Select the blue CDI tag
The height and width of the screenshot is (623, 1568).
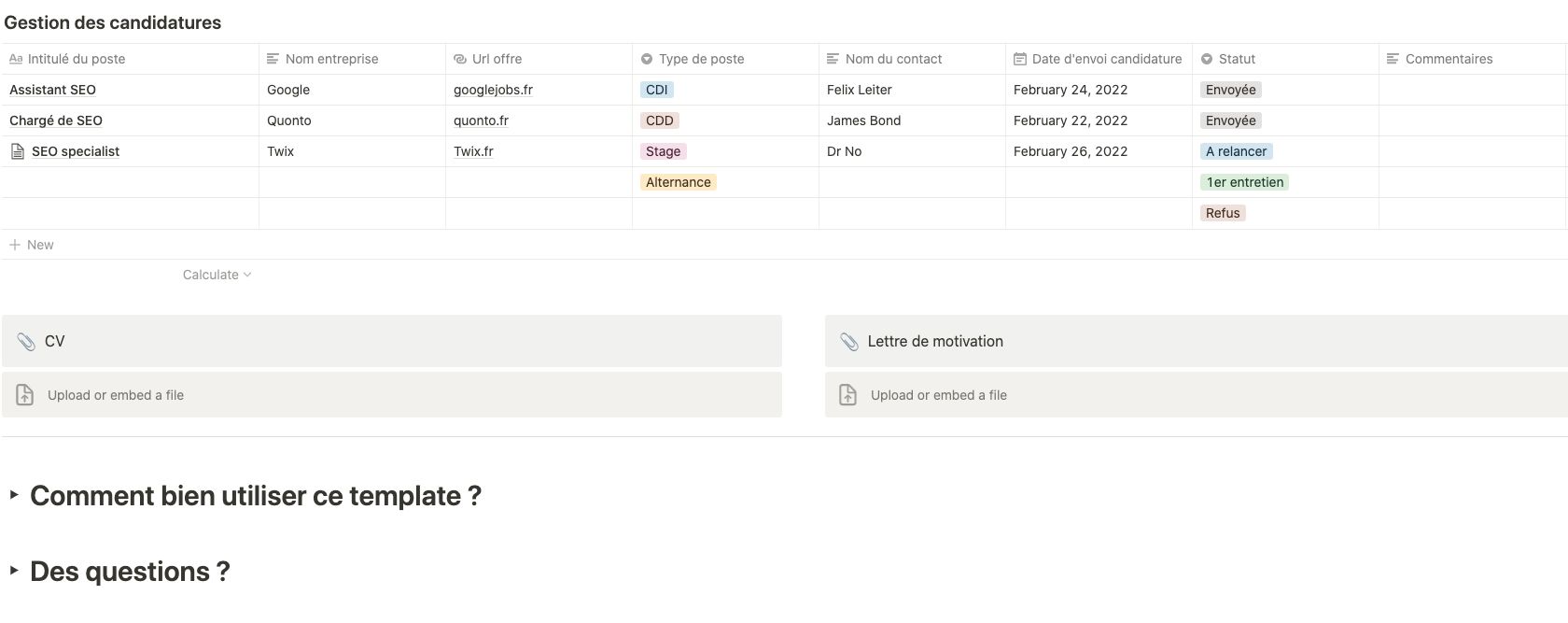[657, 90]
